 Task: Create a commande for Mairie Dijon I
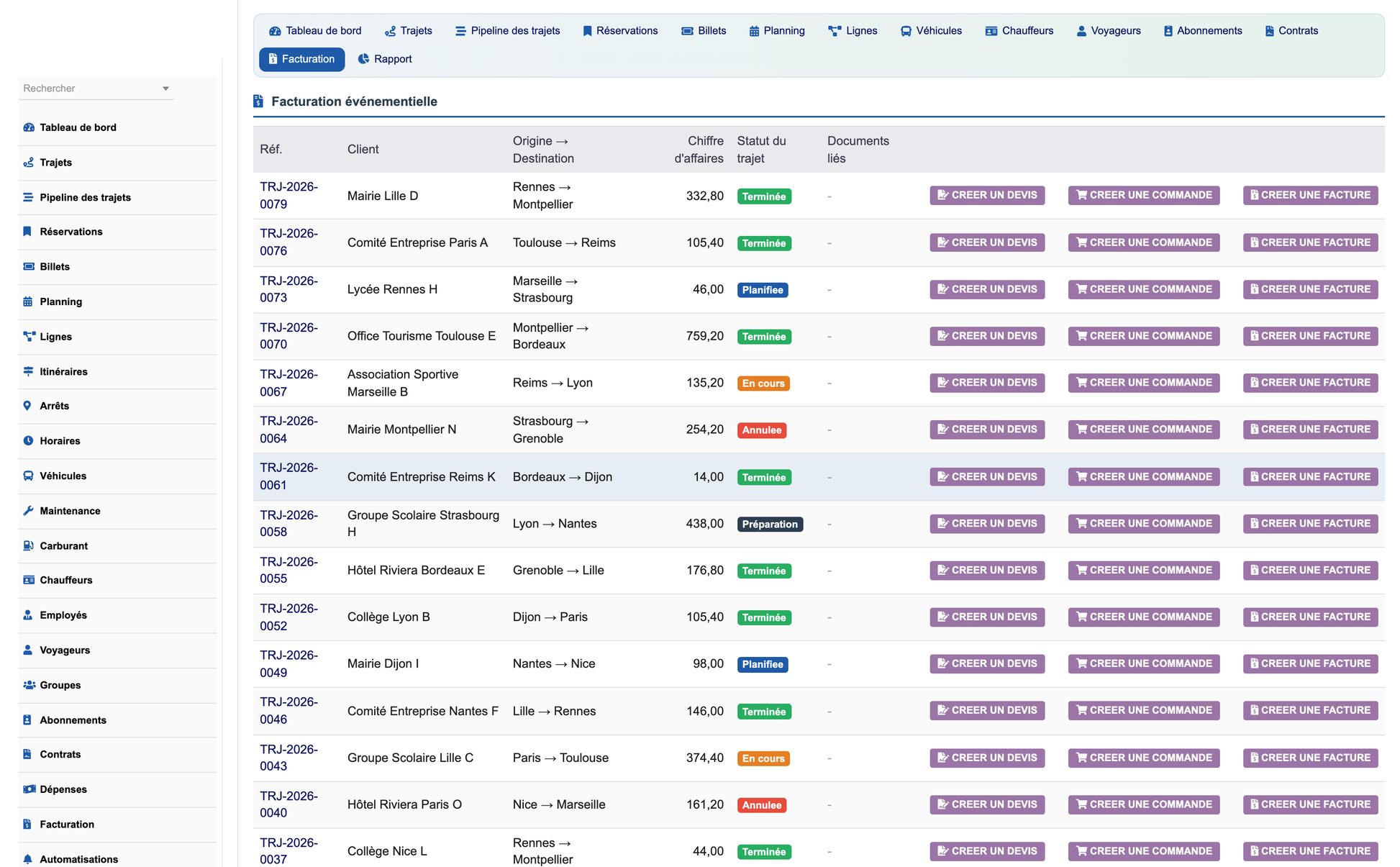[x=1144, y=664]
